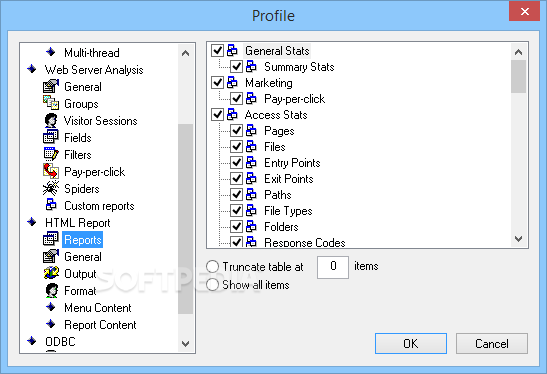Click the Summary Stats report icon
The width and height of the screenshot is (547, 374).
tap(251, 66)
